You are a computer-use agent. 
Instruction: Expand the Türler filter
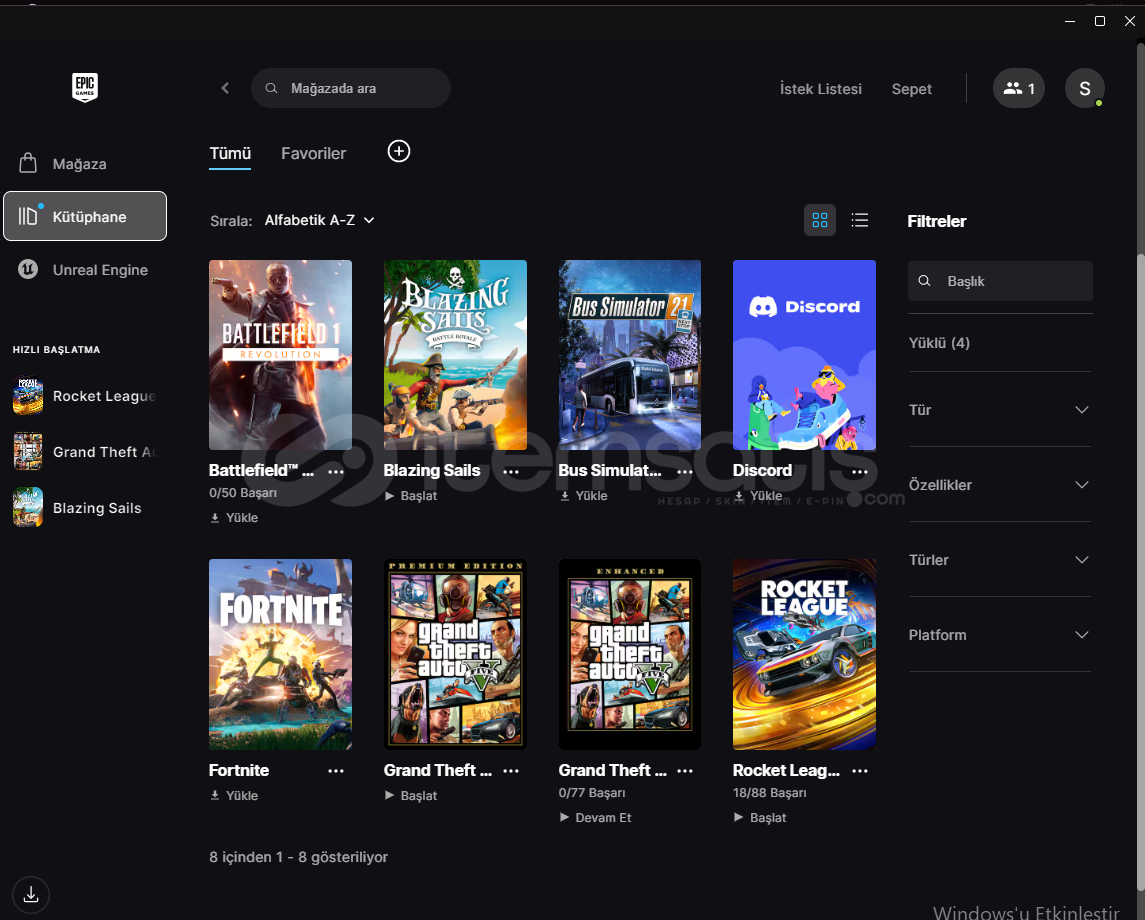1000,560
